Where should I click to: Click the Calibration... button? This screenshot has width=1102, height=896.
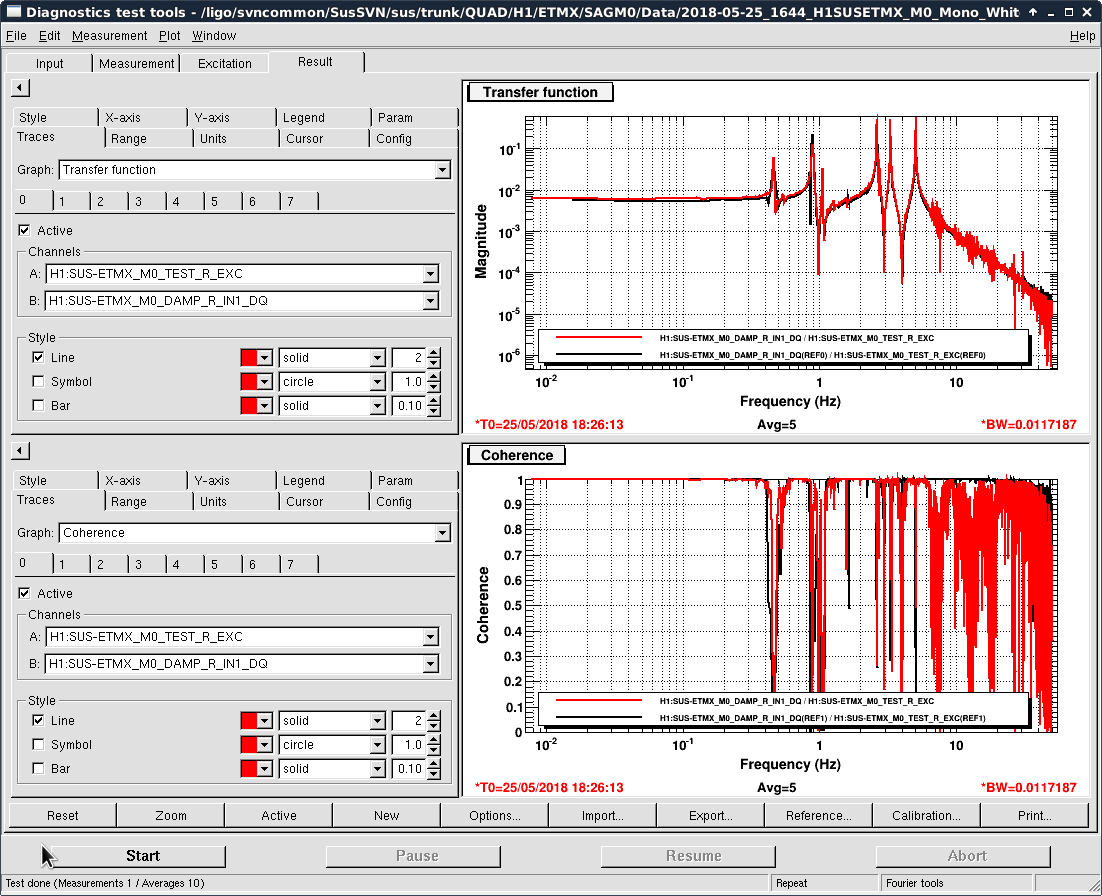pos(926,815)
